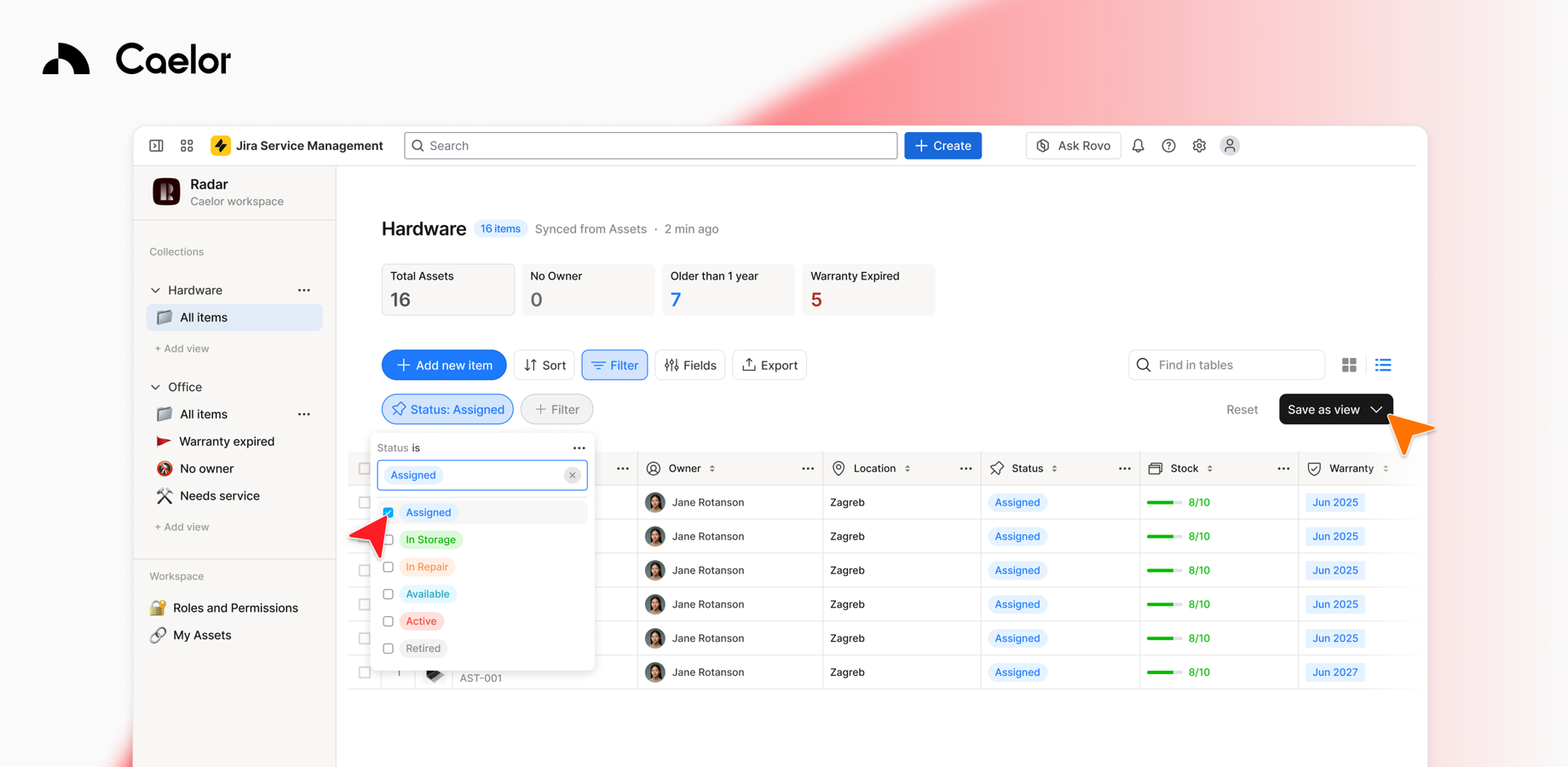The image size is (1568, 767).
Task: Check the In Repair status checkbox
Action: [x=388, y=568]
